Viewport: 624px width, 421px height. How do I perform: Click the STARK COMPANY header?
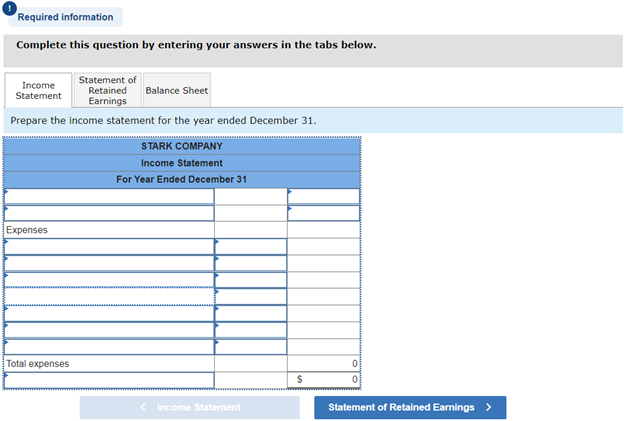click(x=182, y=146)
